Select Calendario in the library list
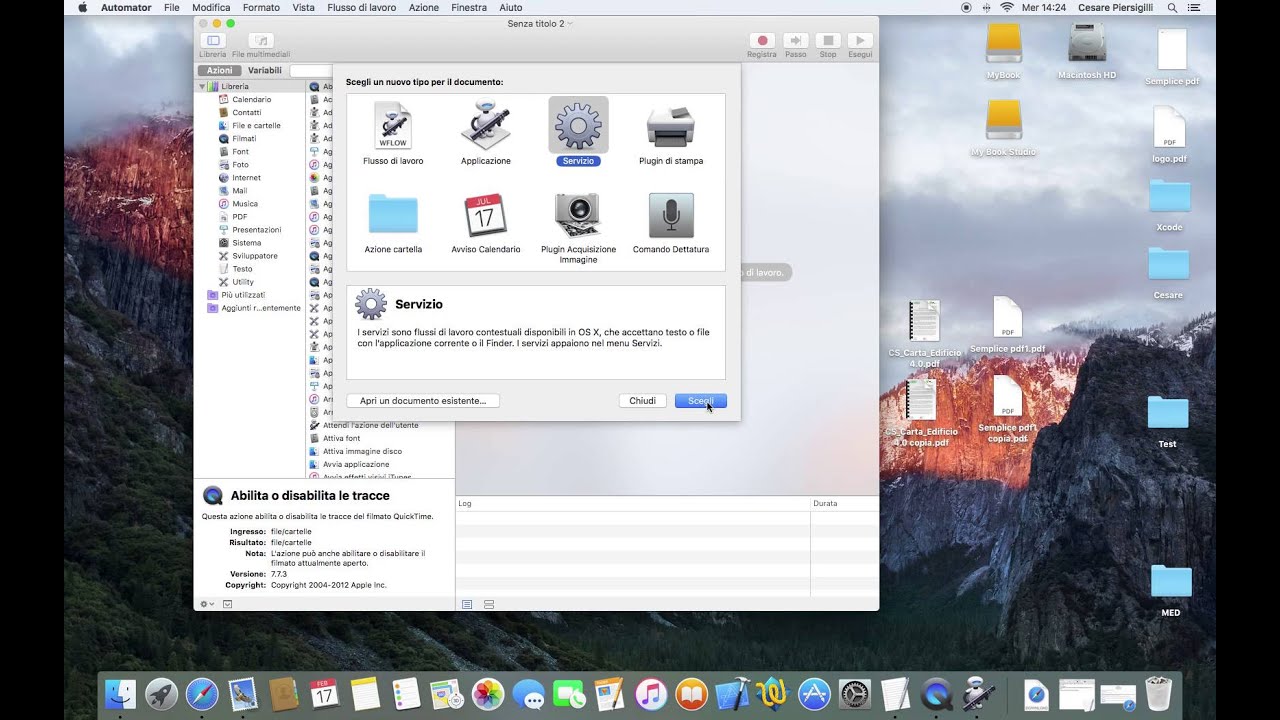The image size is (1280, 720). [251, 100]
